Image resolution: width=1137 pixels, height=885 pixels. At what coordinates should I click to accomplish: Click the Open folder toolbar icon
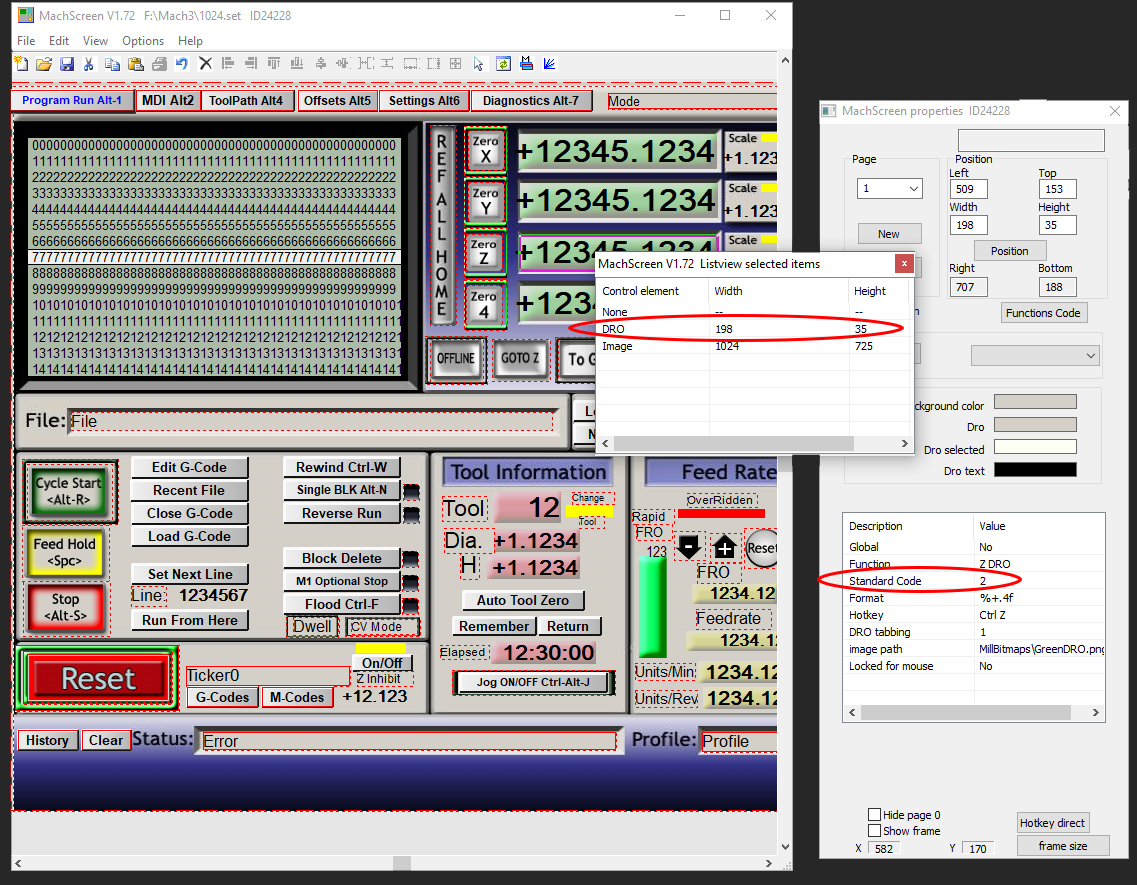(x=44, y=64)
